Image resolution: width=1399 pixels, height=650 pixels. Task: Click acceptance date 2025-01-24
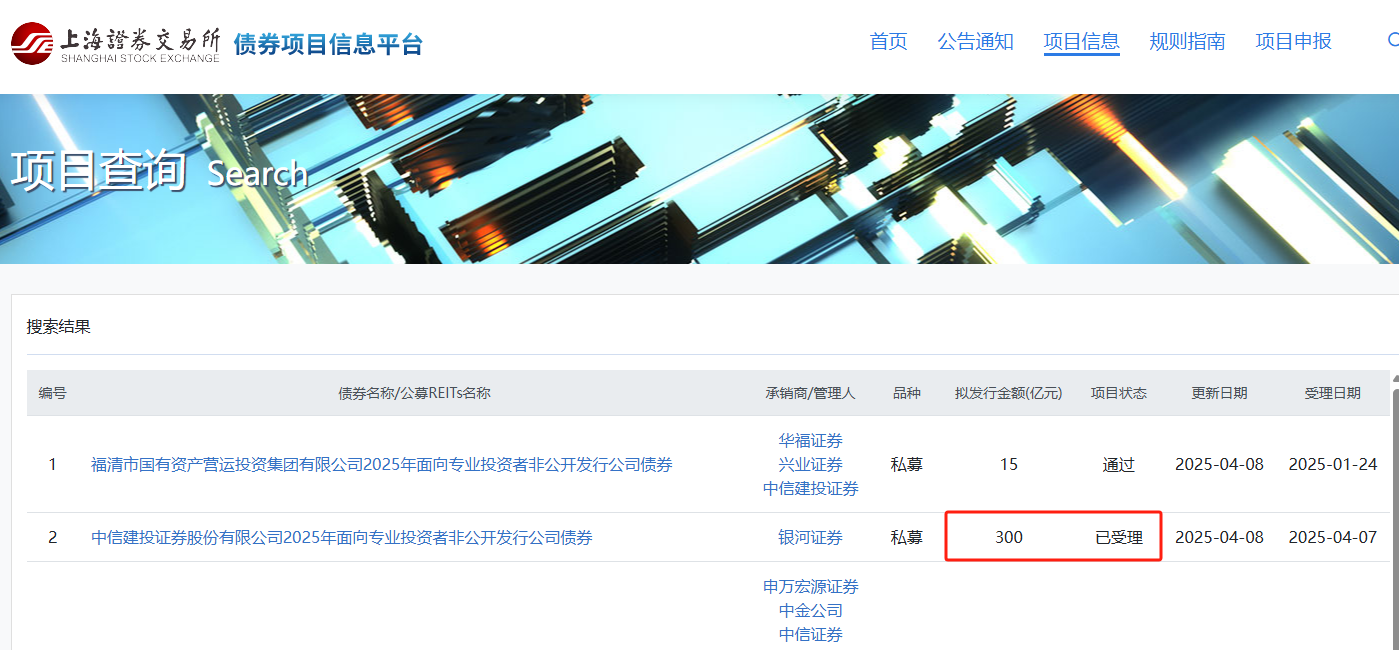[x=1333, y=464]
